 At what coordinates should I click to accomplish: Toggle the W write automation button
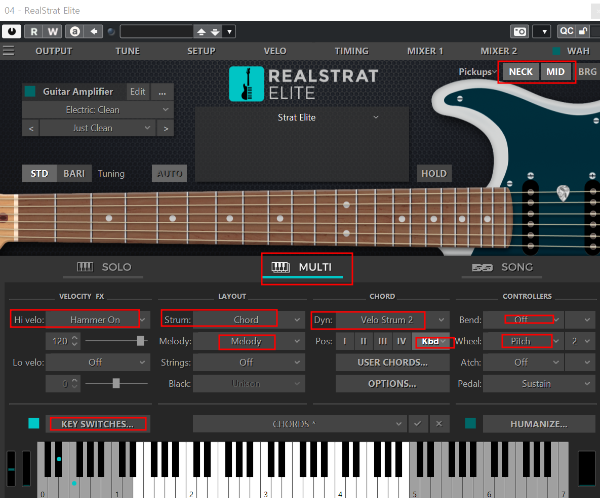click(52, 31)
